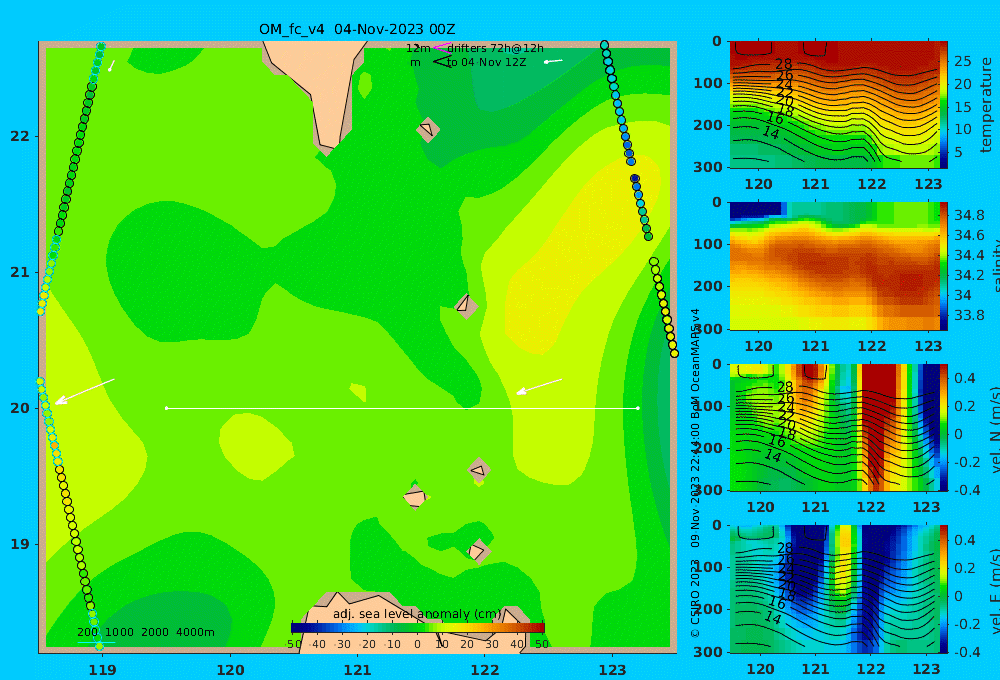Click the "vel. N (m/s)" axis label

pos(994,429)
